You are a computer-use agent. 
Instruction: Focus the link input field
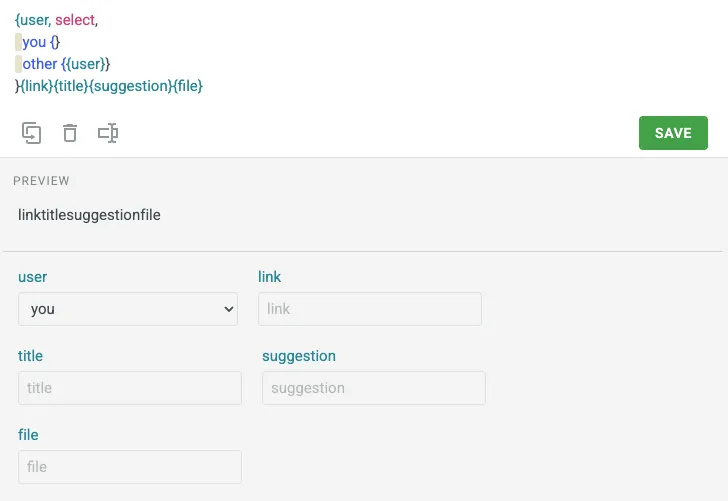click(x=370, y=309)
